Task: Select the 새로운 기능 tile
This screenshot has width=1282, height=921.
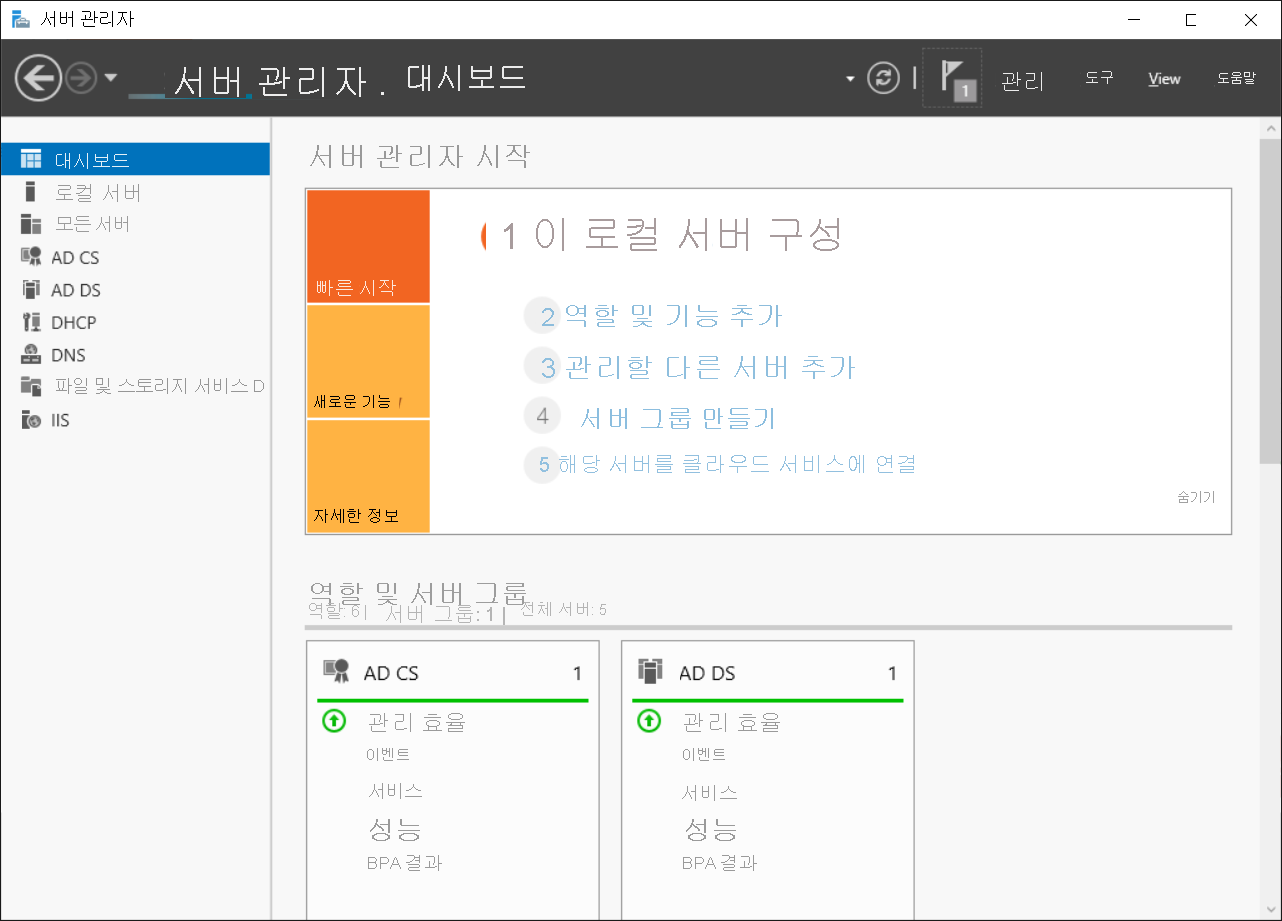Action: pyautogui.click(x=368, y=361)
